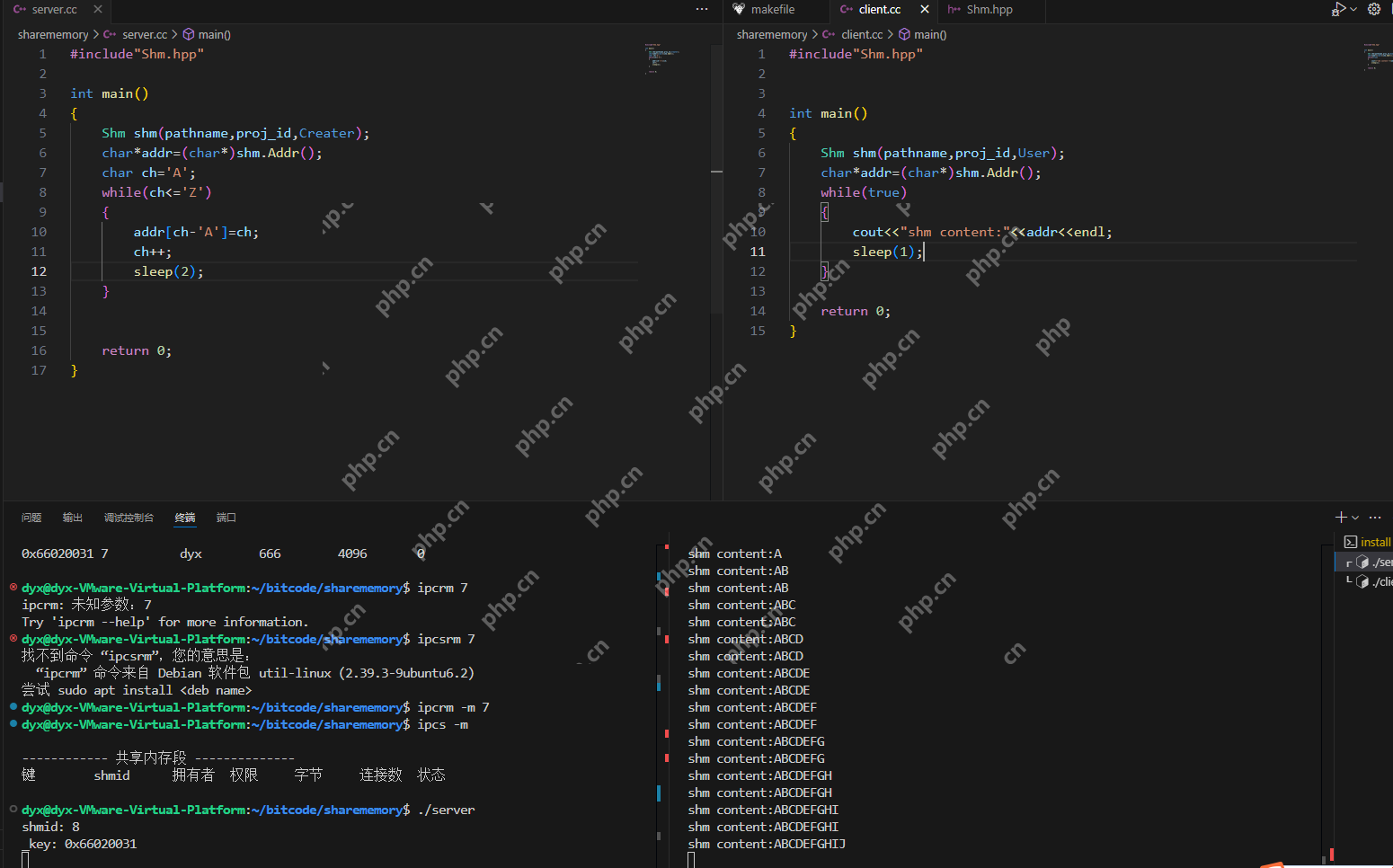
Task: Open C/C++ settings gear icon
Action: [x=1374, y=10]
